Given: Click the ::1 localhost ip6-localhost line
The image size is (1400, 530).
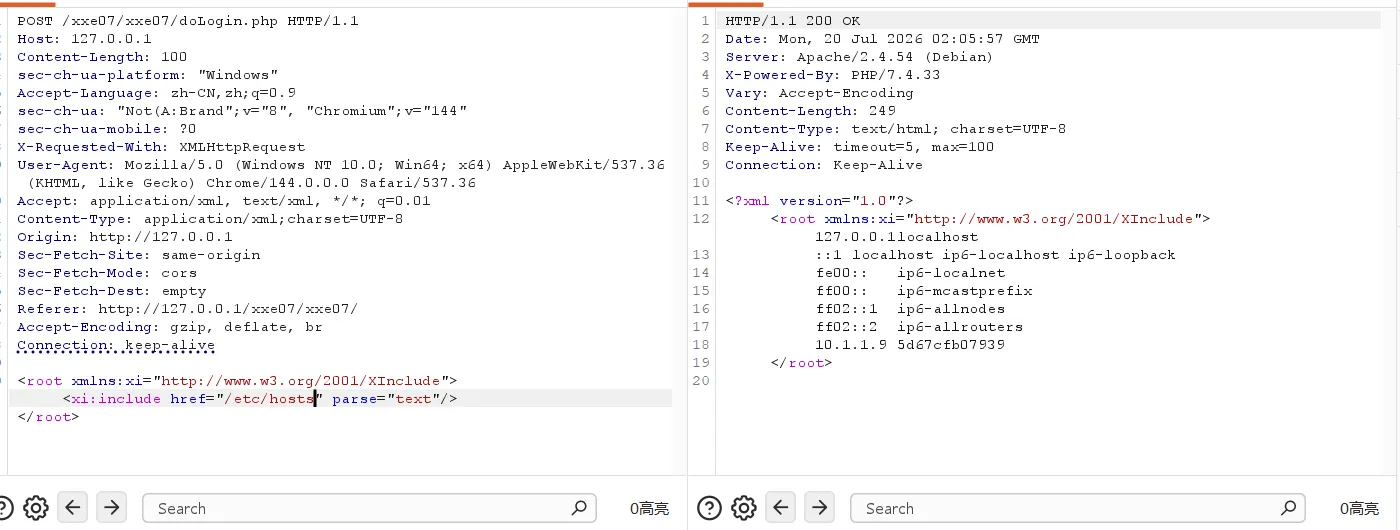Looking at the screenshot, I should click(996, 255).
